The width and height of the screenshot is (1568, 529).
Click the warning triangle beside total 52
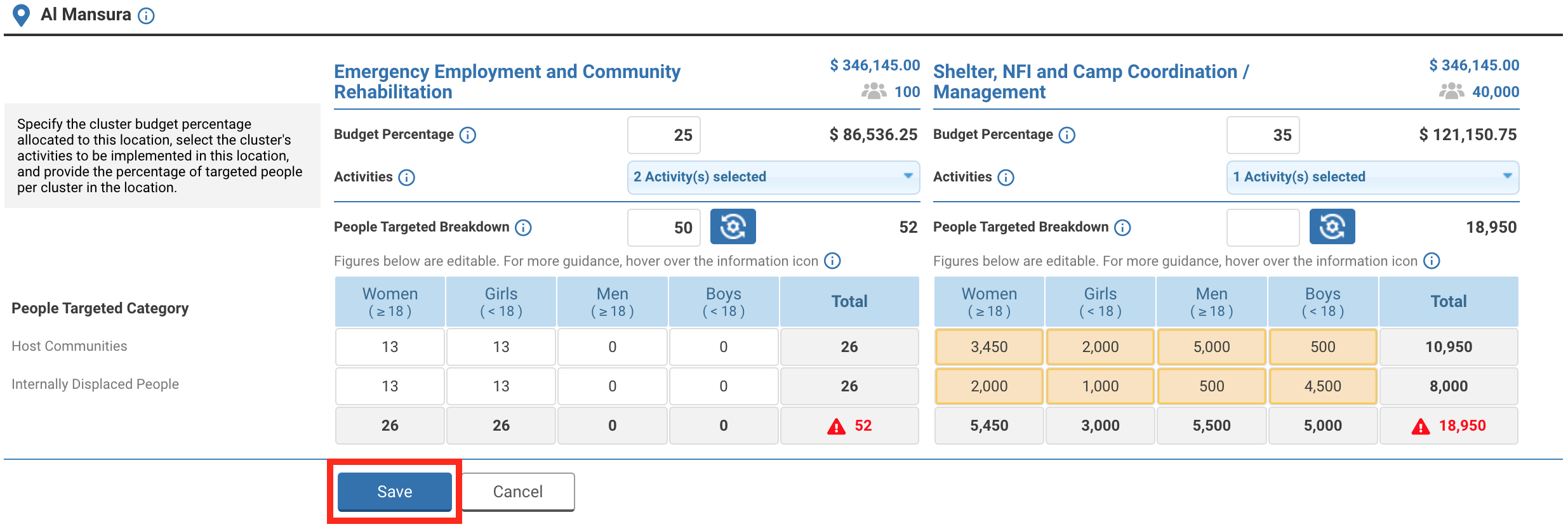[837, 426]
